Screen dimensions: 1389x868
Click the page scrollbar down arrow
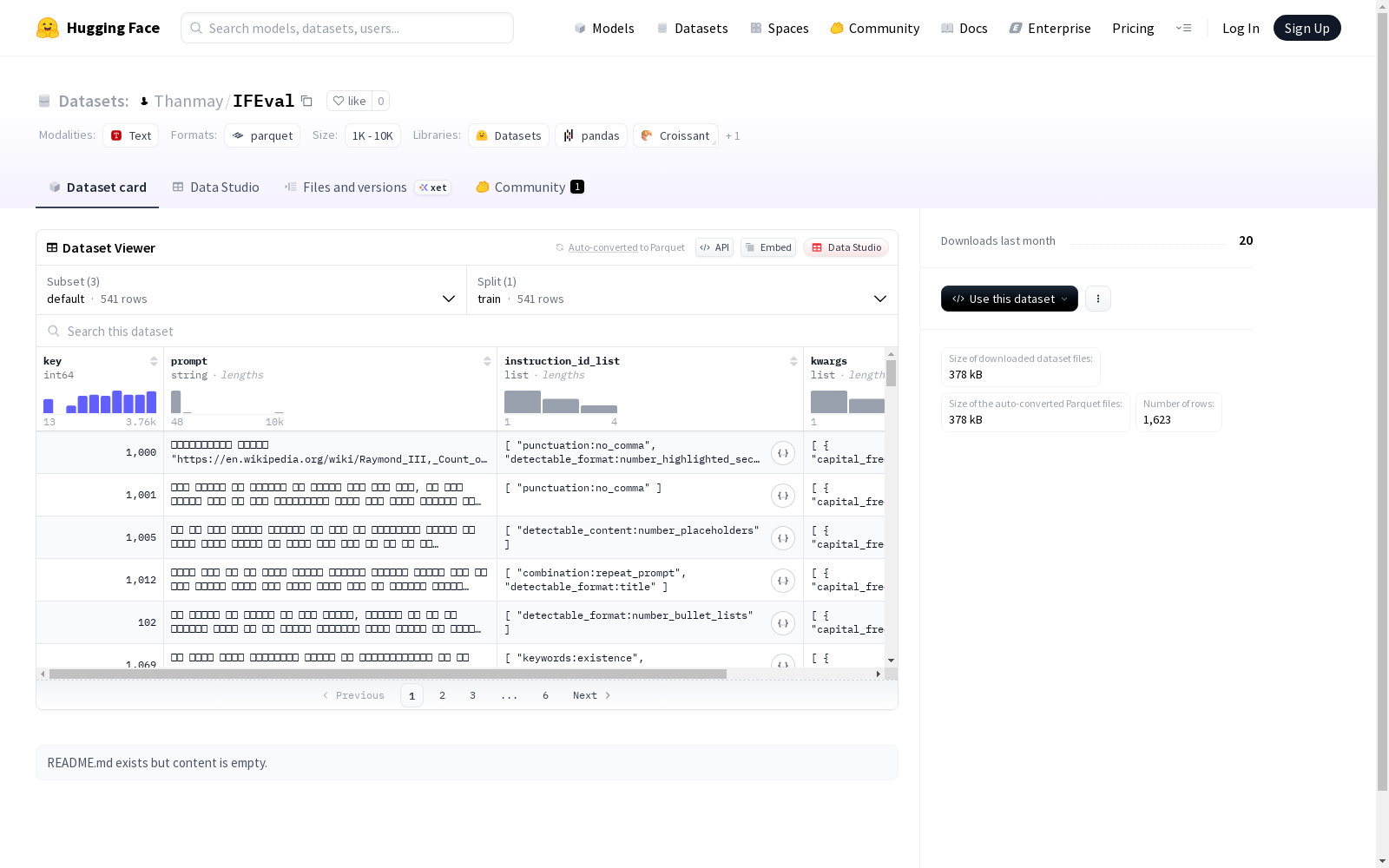tap(1382, 861)
